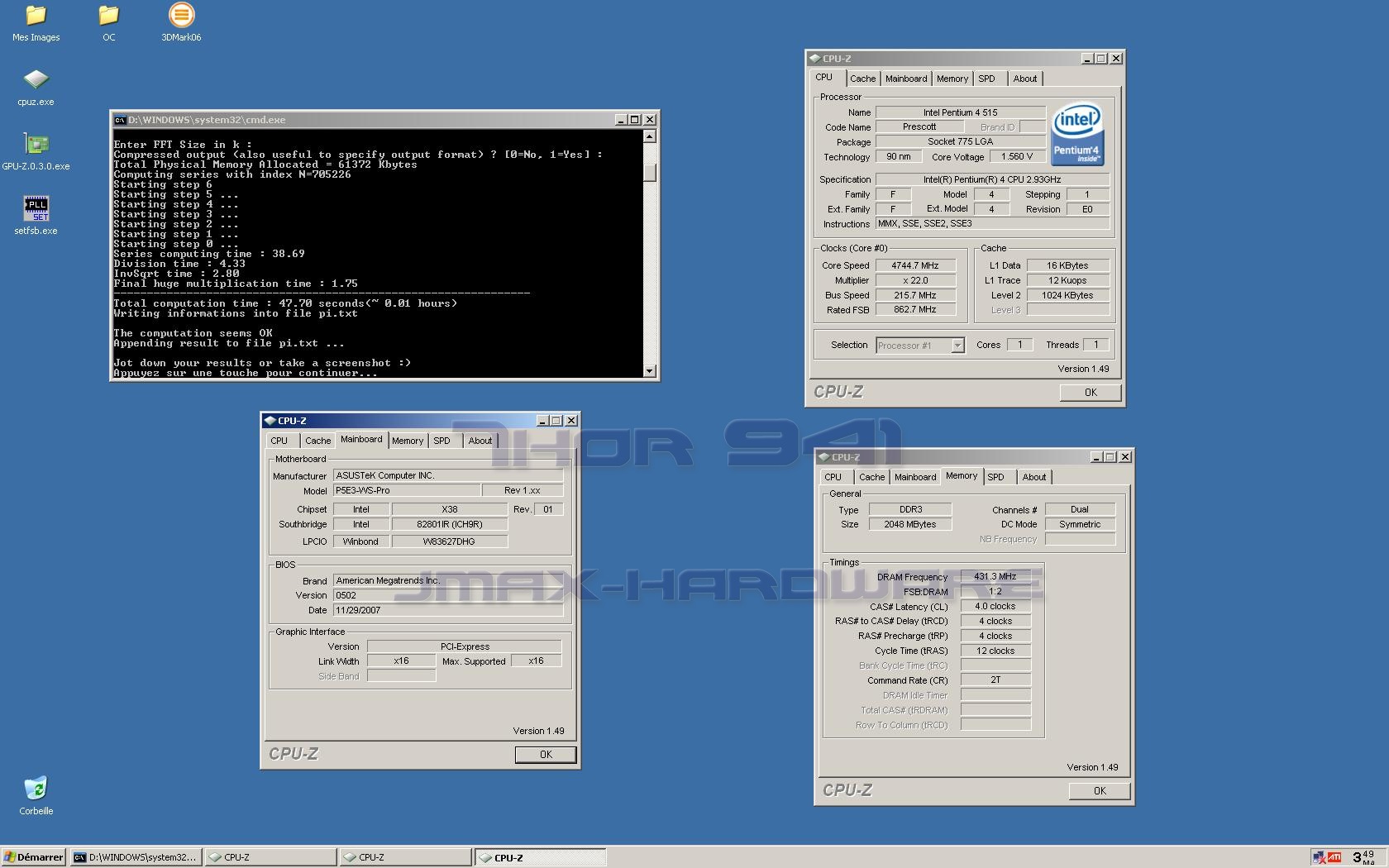Click the BIOS version 0502 field
The width and height of the screenshot is (1389, 868).
tap(448, 595)
